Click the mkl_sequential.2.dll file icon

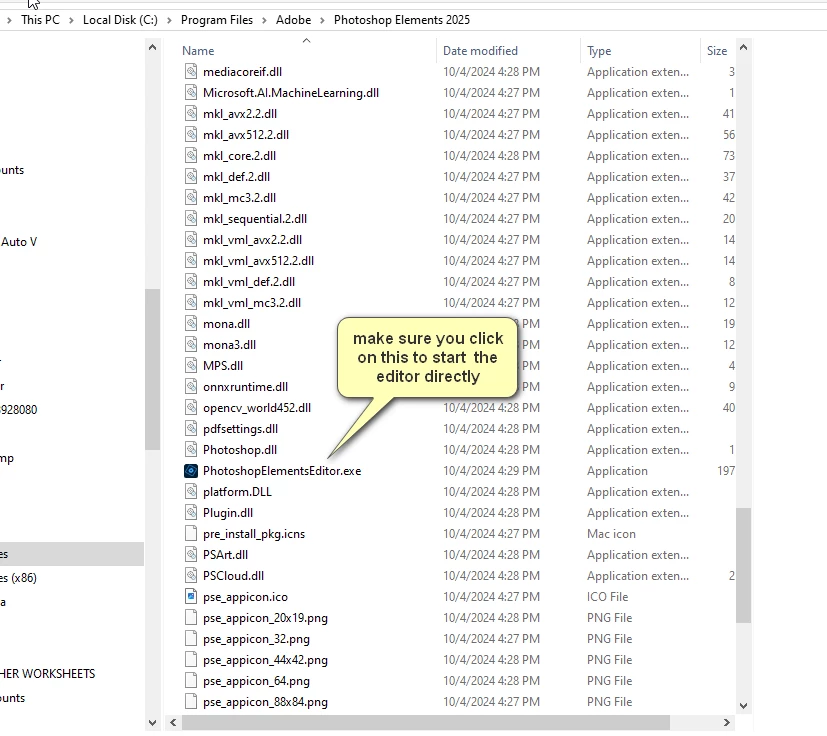[x=191, y=218]
